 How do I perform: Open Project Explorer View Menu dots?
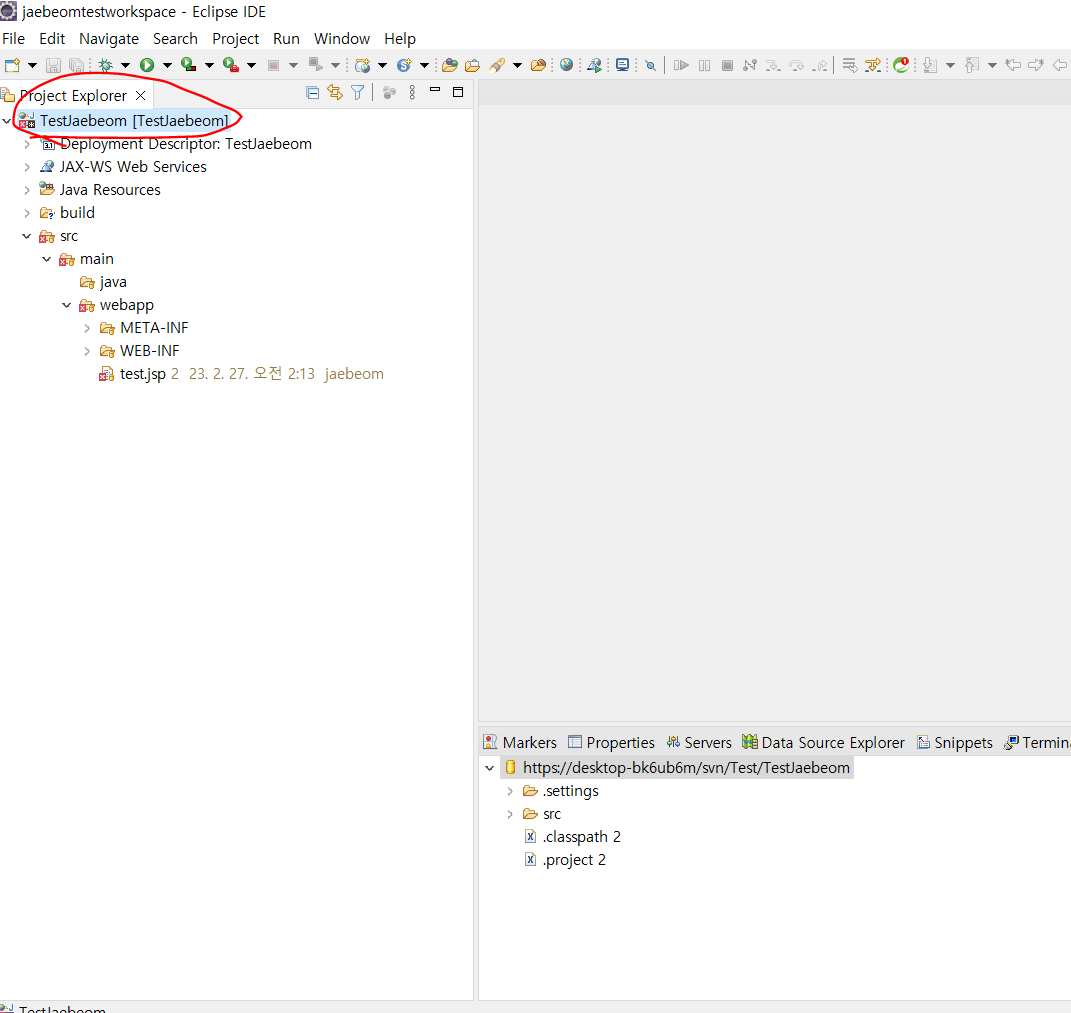[x=412, y=93]
